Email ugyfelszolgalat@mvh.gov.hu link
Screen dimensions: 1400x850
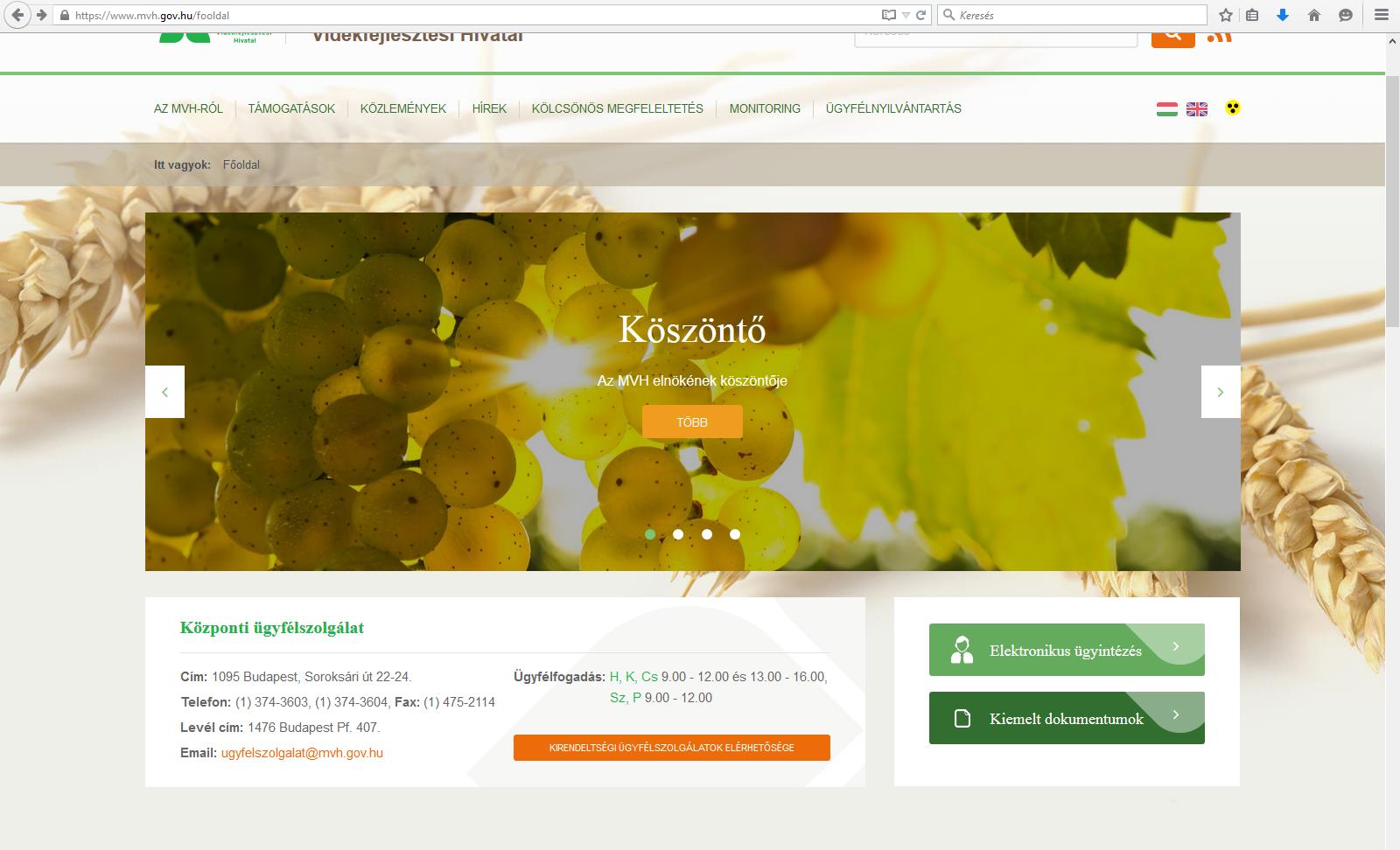302,753
